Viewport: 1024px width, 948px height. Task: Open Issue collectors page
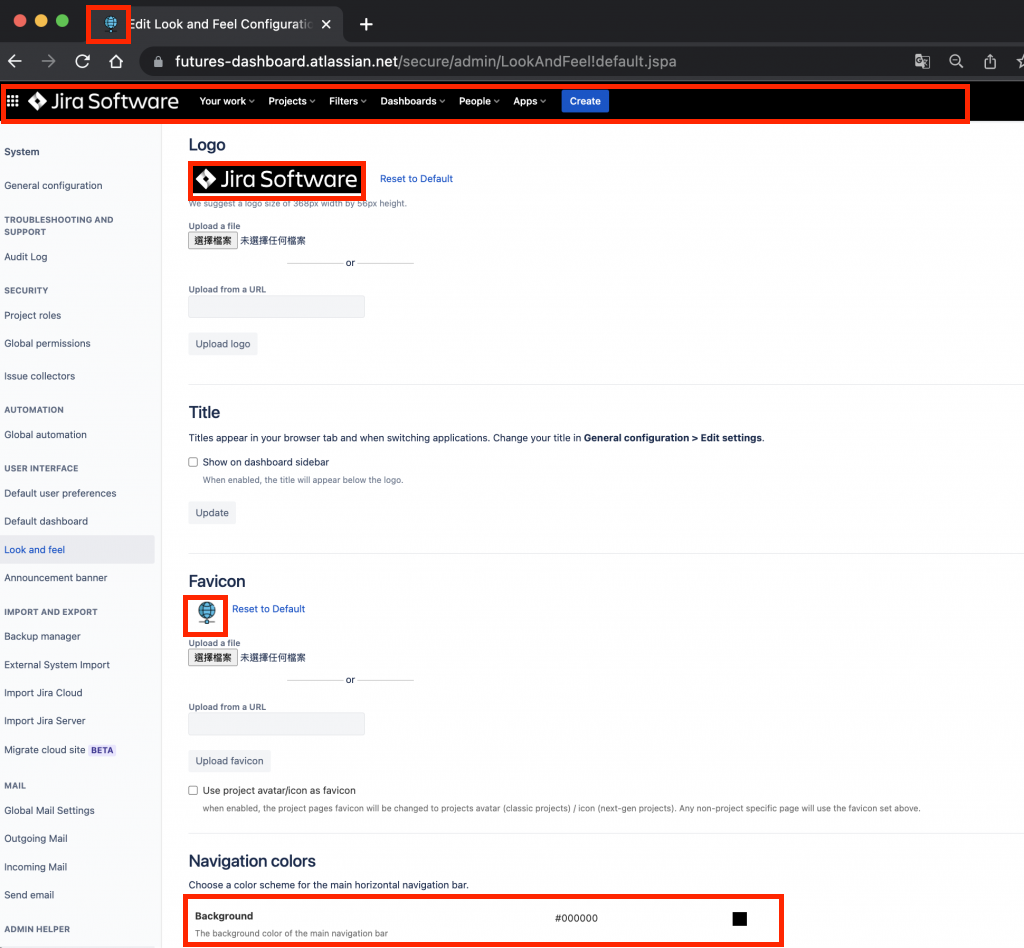coord(39,376)
